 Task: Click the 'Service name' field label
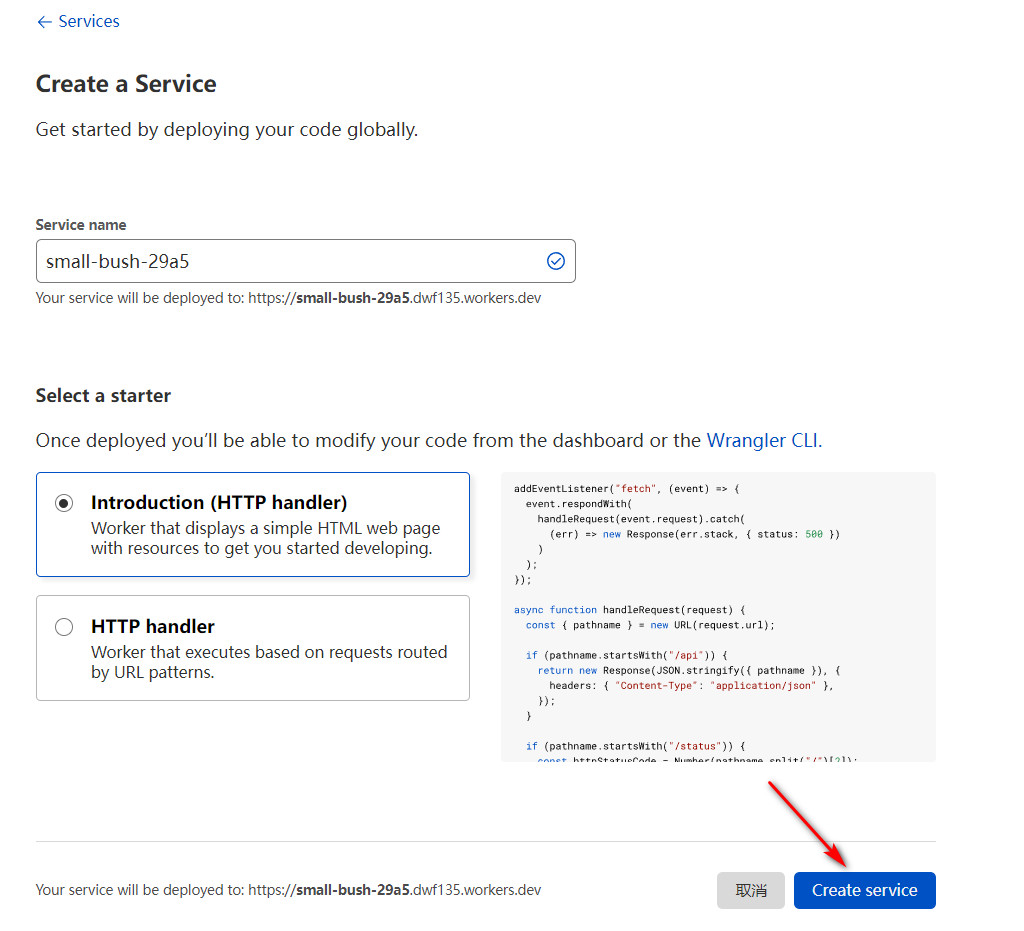[81, 225]
